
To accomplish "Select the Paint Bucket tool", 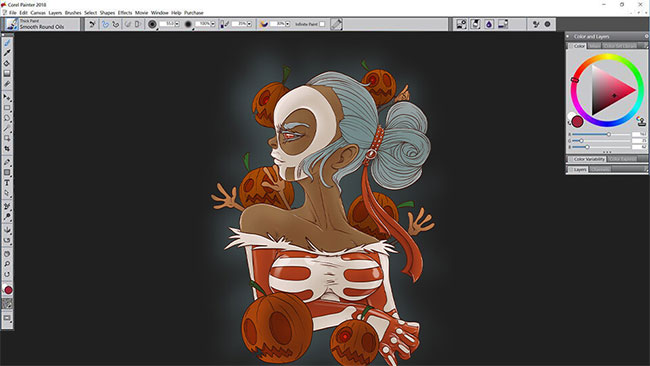I will pos(7,63).
